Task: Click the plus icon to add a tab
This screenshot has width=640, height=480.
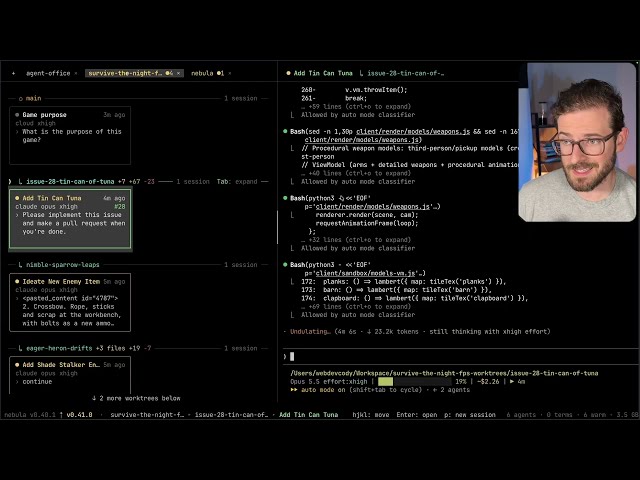Action: click(13, 73)
